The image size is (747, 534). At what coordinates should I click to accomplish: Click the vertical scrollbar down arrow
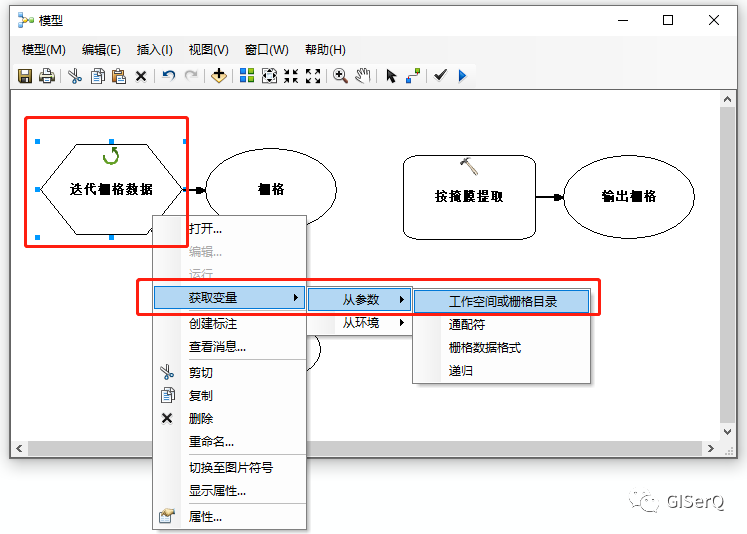(x=727, y=432)
